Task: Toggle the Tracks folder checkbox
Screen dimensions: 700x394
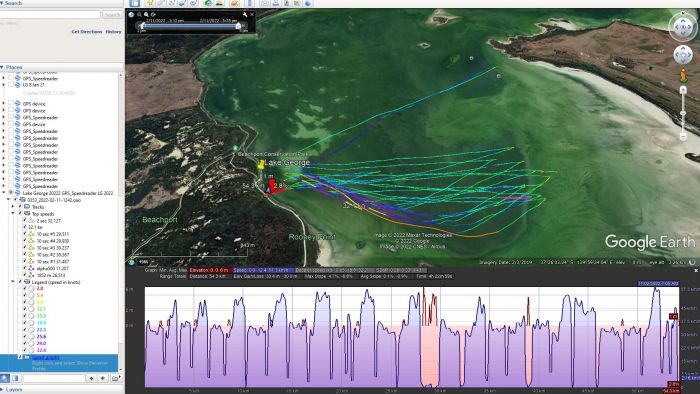Action: click(x=20, y=207)
